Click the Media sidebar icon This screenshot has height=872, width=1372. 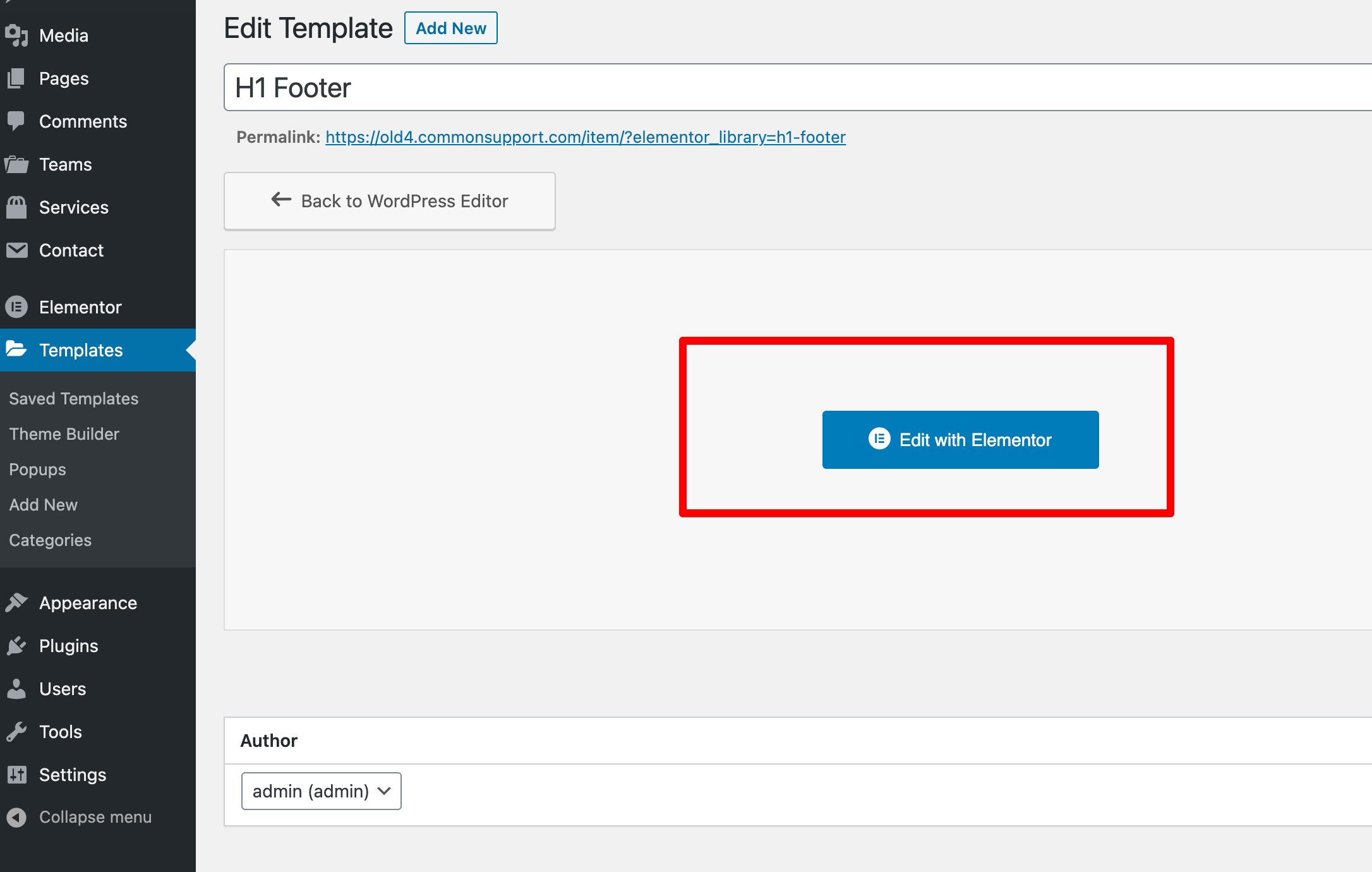pos(17,35)
